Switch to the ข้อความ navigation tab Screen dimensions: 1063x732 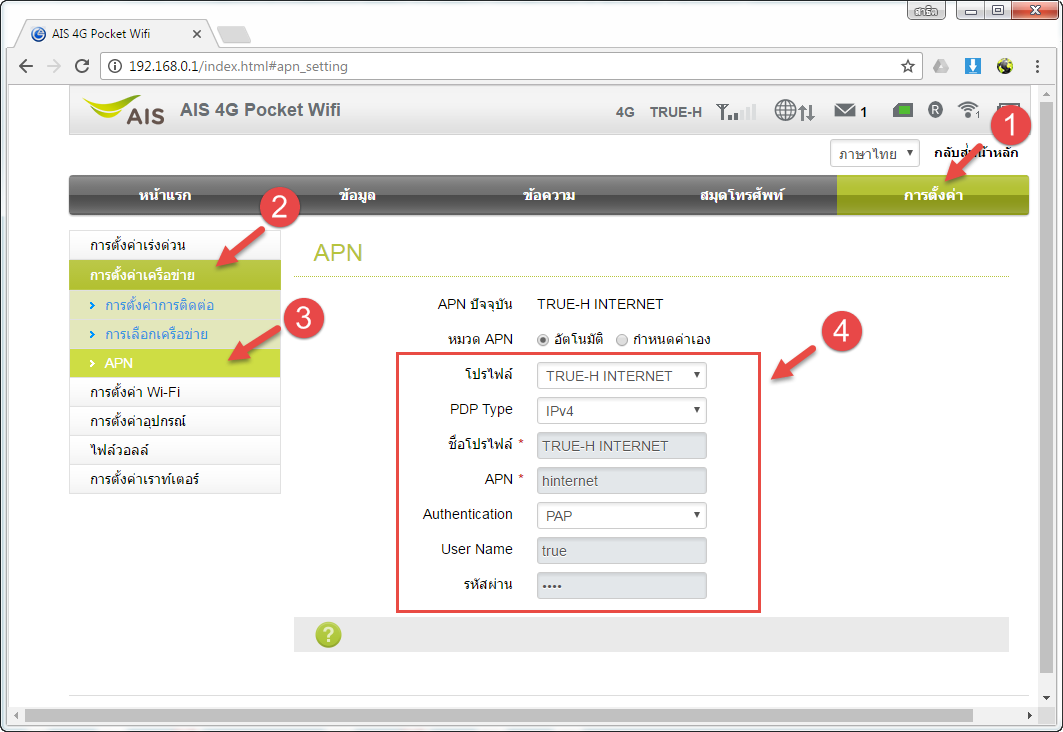pyautogui.click(x=549, y=195)
